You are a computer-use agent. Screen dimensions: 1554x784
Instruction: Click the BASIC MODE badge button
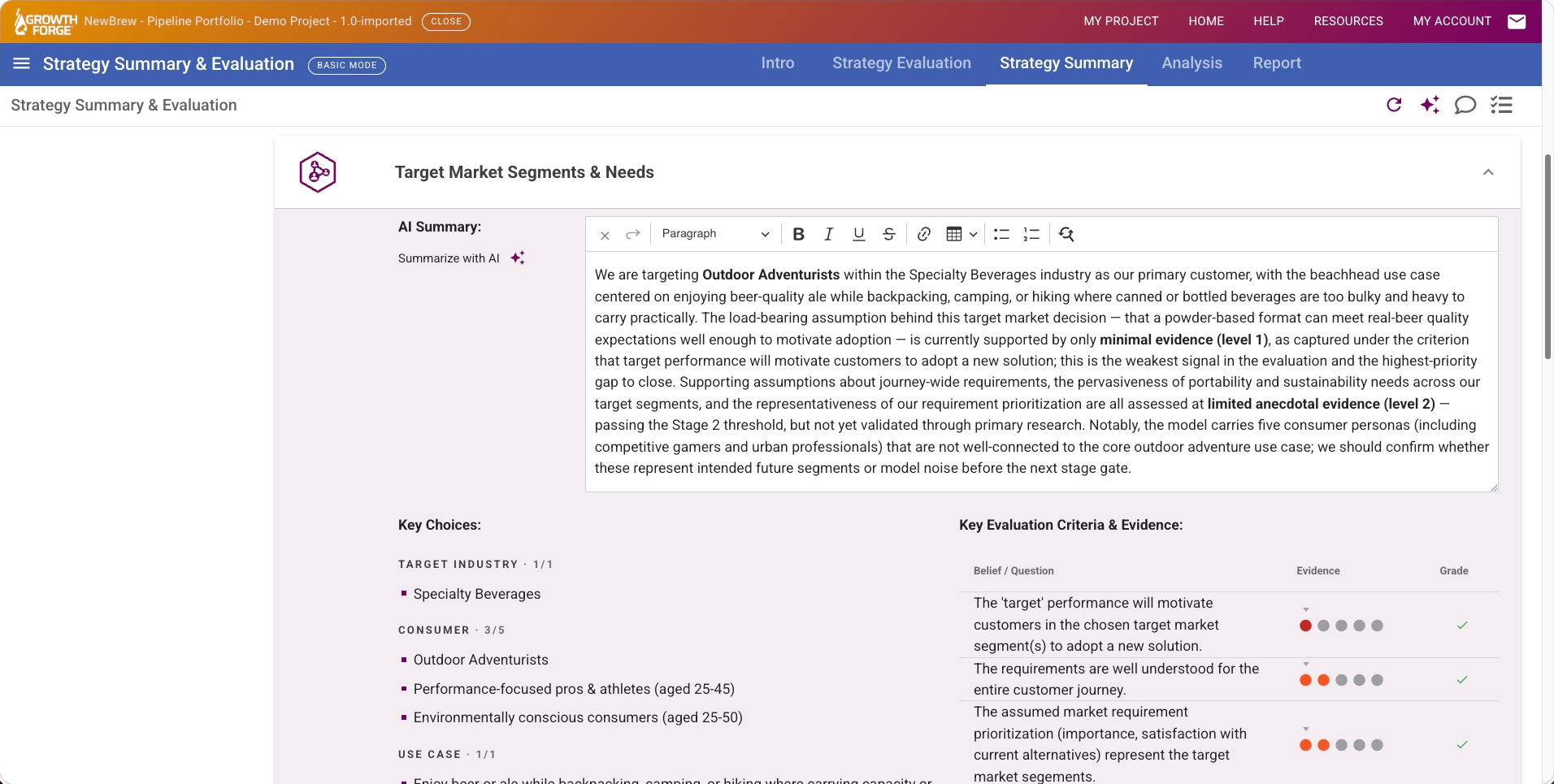tap(347, 65)
